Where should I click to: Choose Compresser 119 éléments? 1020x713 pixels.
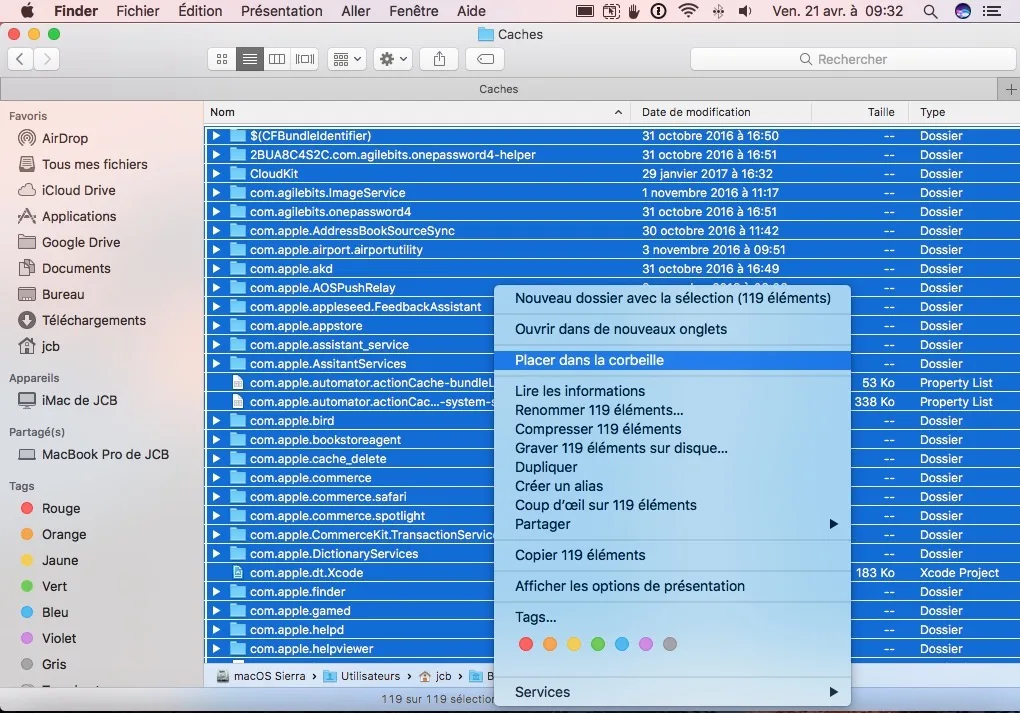click(x=673, y=429)
